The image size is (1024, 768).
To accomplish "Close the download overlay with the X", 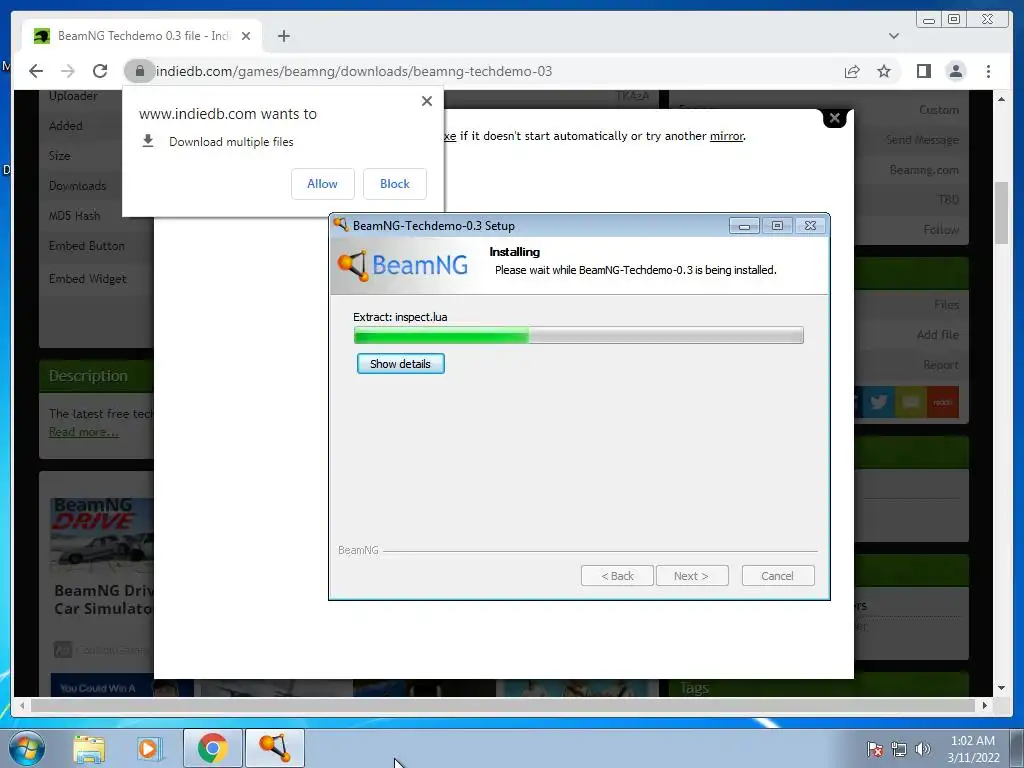I will pos(835,118).
